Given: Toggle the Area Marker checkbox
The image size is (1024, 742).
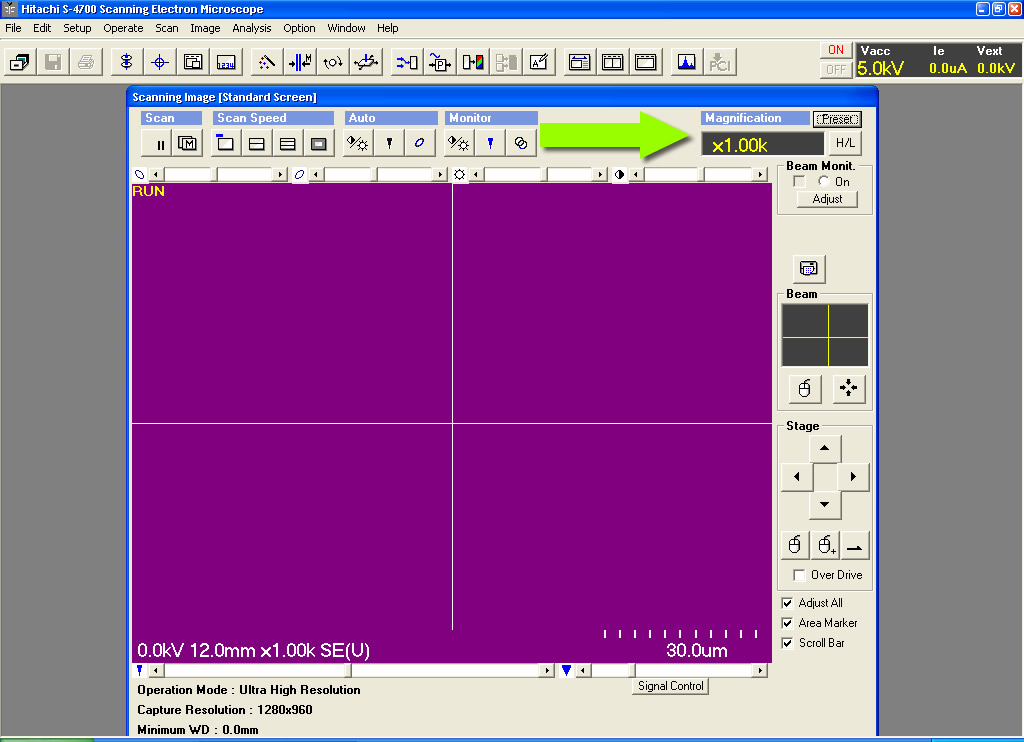Looking at the screenshot, I should click(x=788, y=623).
